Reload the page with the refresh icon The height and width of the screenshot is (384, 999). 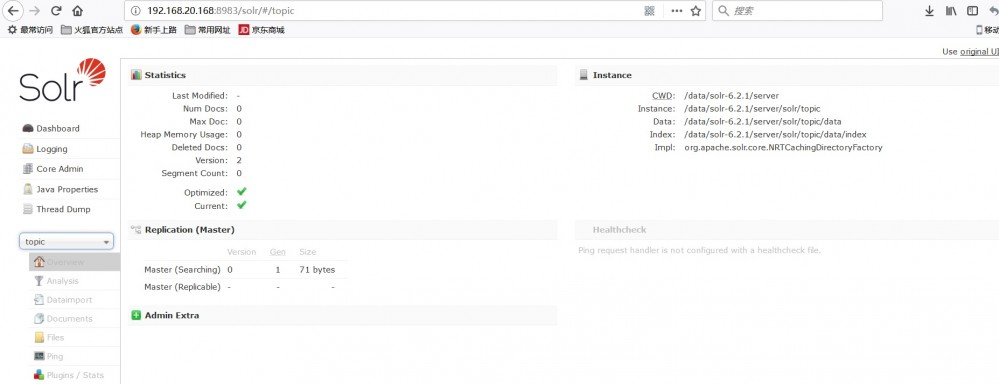[56, 11]
